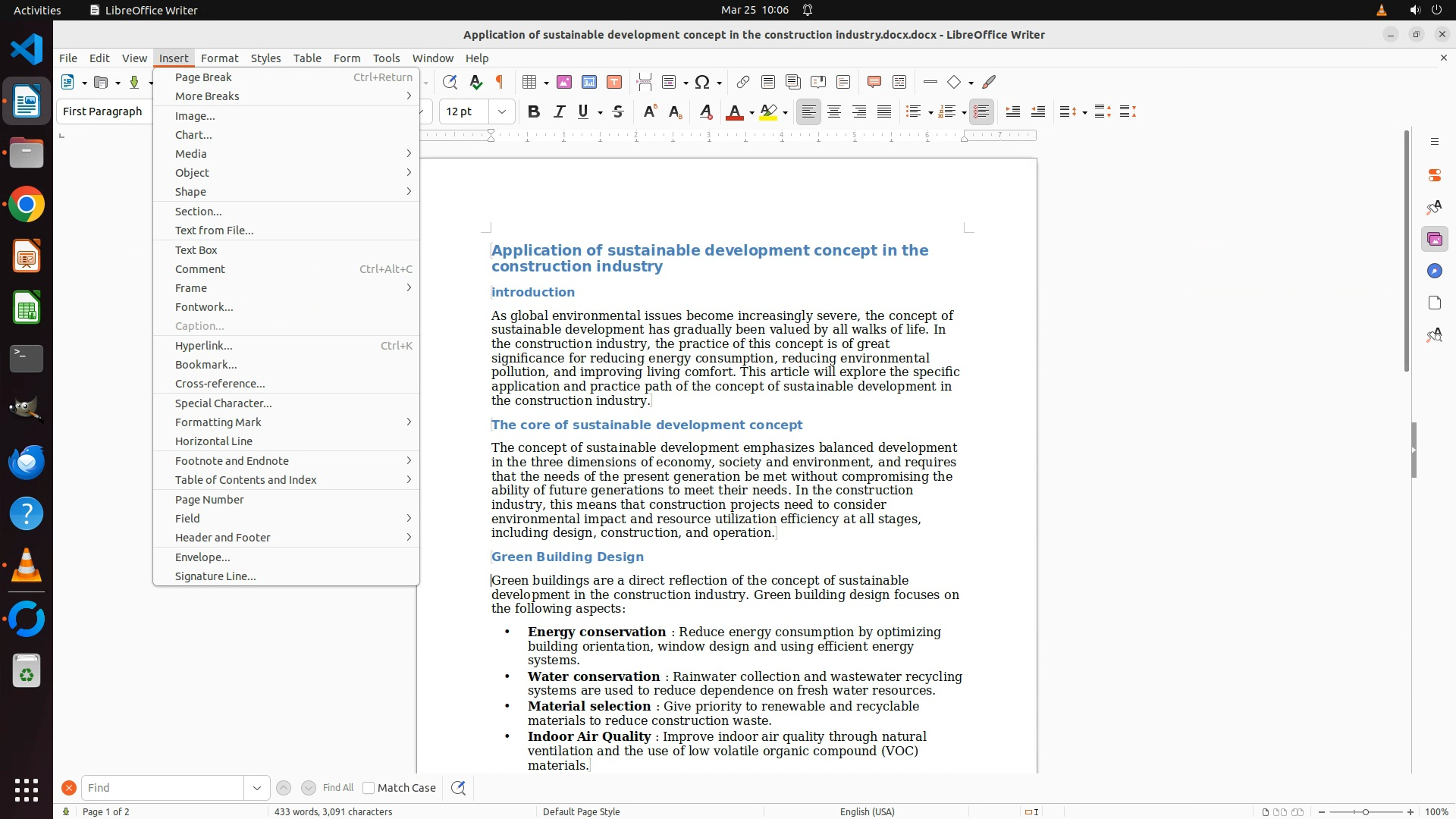
Task: Insert special character omega icon
Action: [x=702, y=82]
